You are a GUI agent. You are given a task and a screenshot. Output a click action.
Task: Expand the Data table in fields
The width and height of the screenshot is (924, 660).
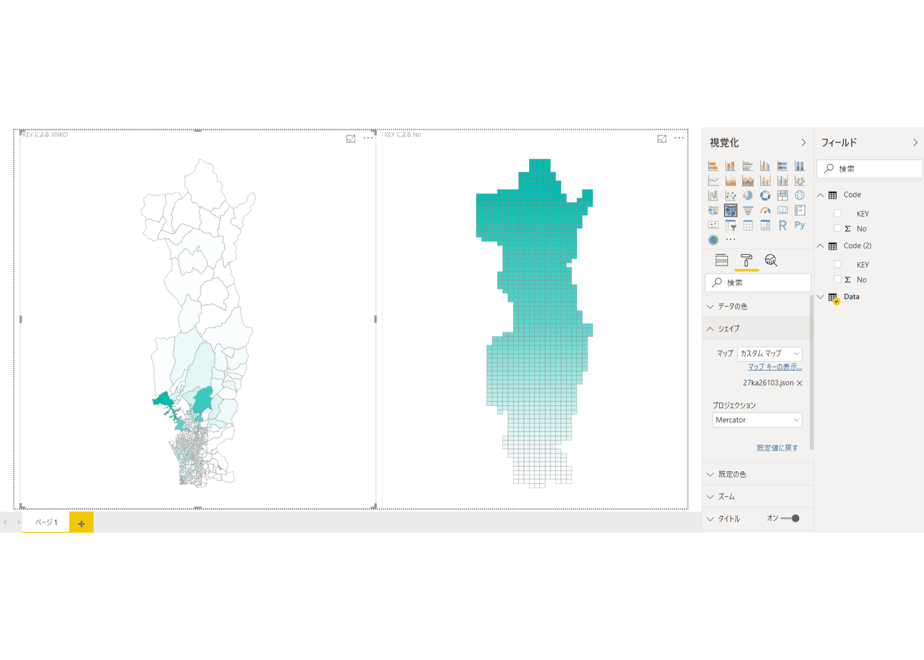pyautogui.click(x=820, y=296)
